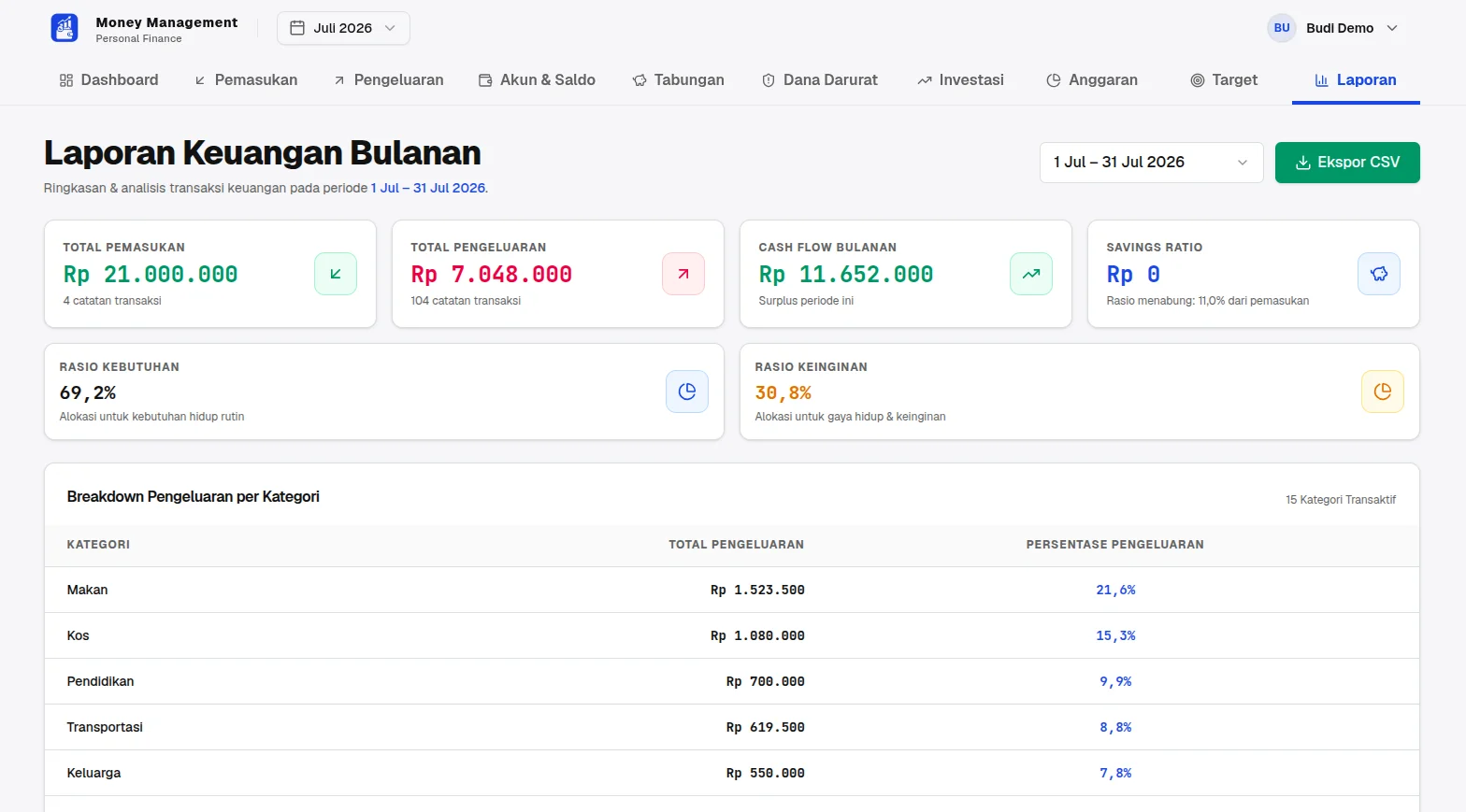
Task: Click the Money Management title text
Action: click(166, 22)
